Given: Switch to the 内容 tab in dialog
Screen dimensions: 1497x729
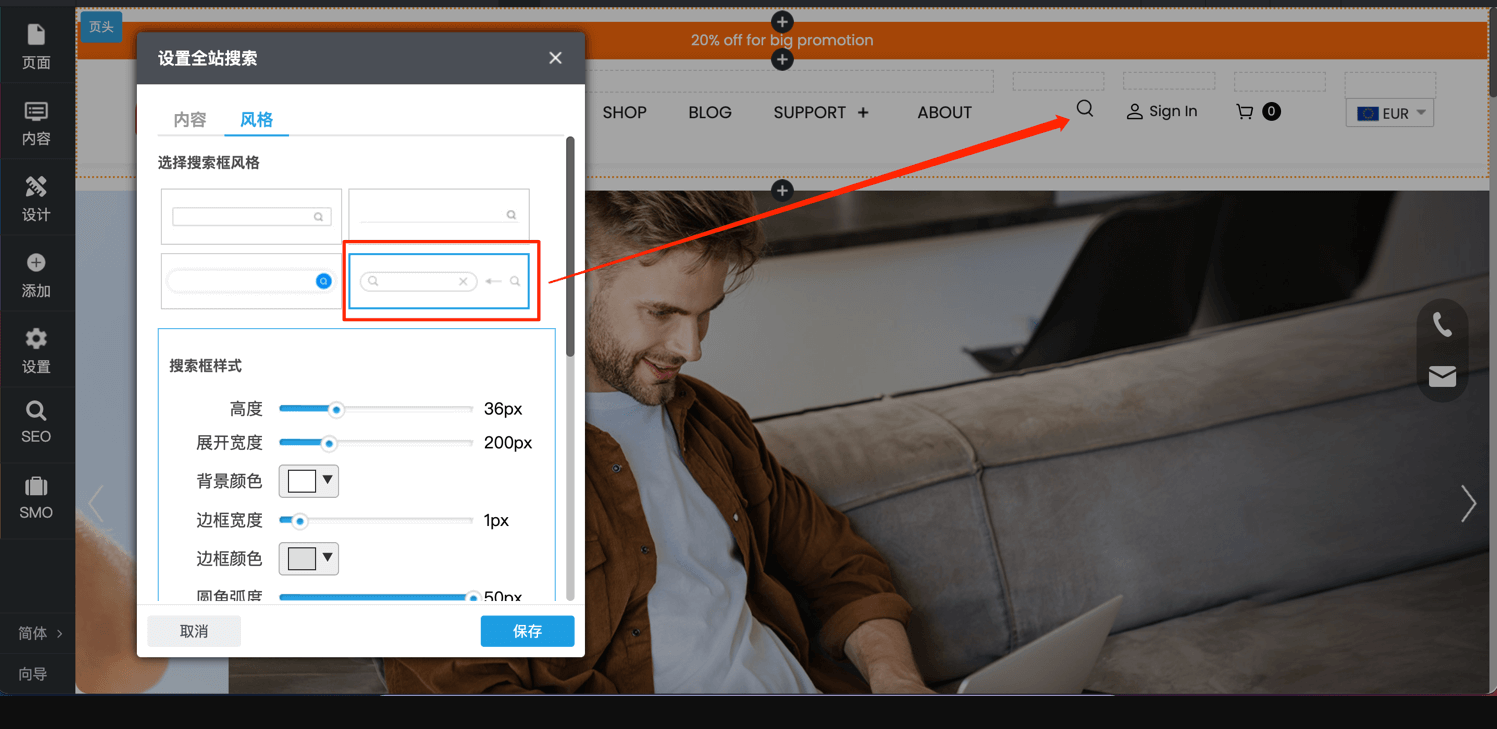Looking at the screenshot, I should pos(190,120).
